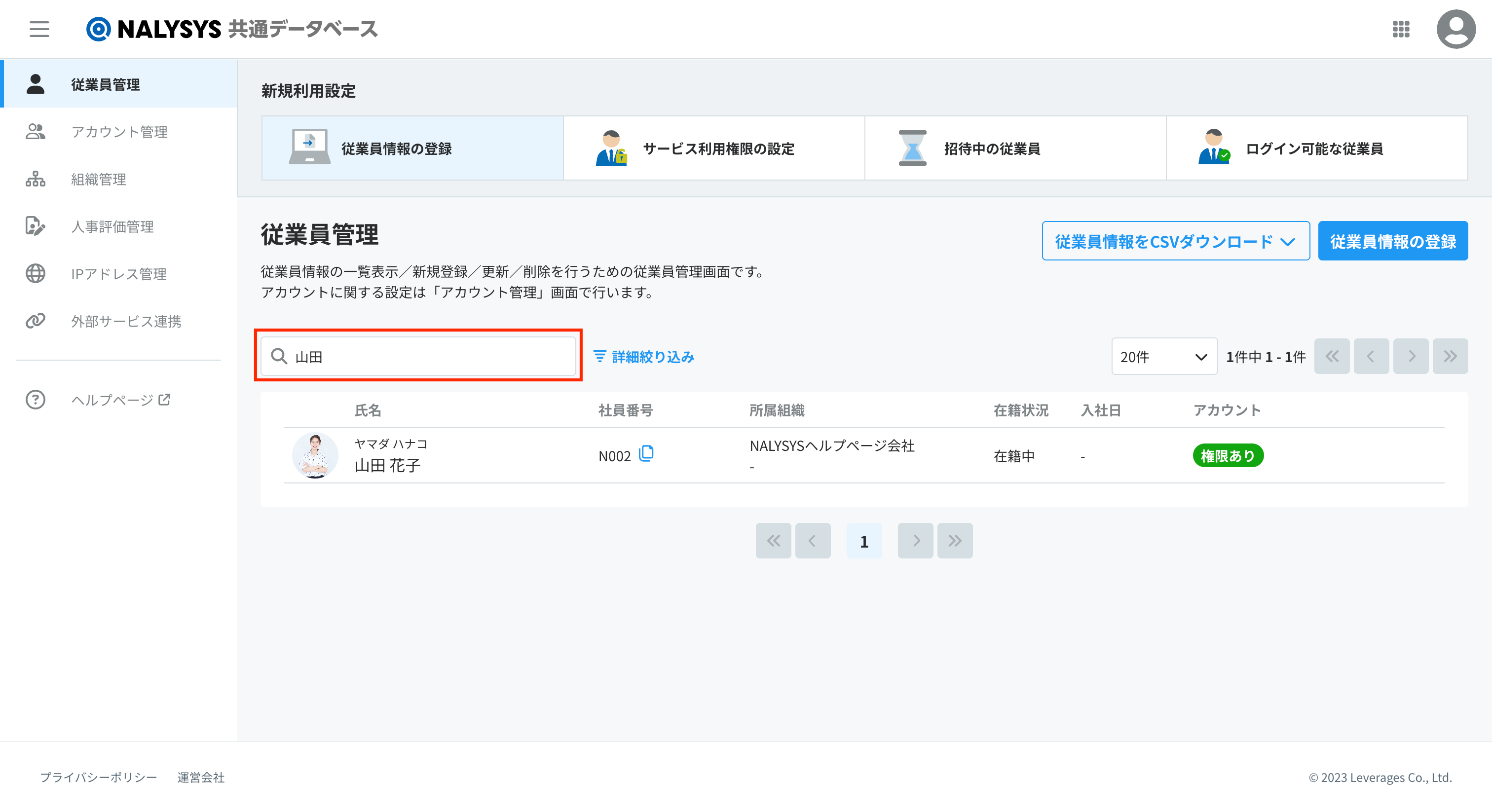
Task: Open the hamburger menu icon
Action: (x=39, y=29)
